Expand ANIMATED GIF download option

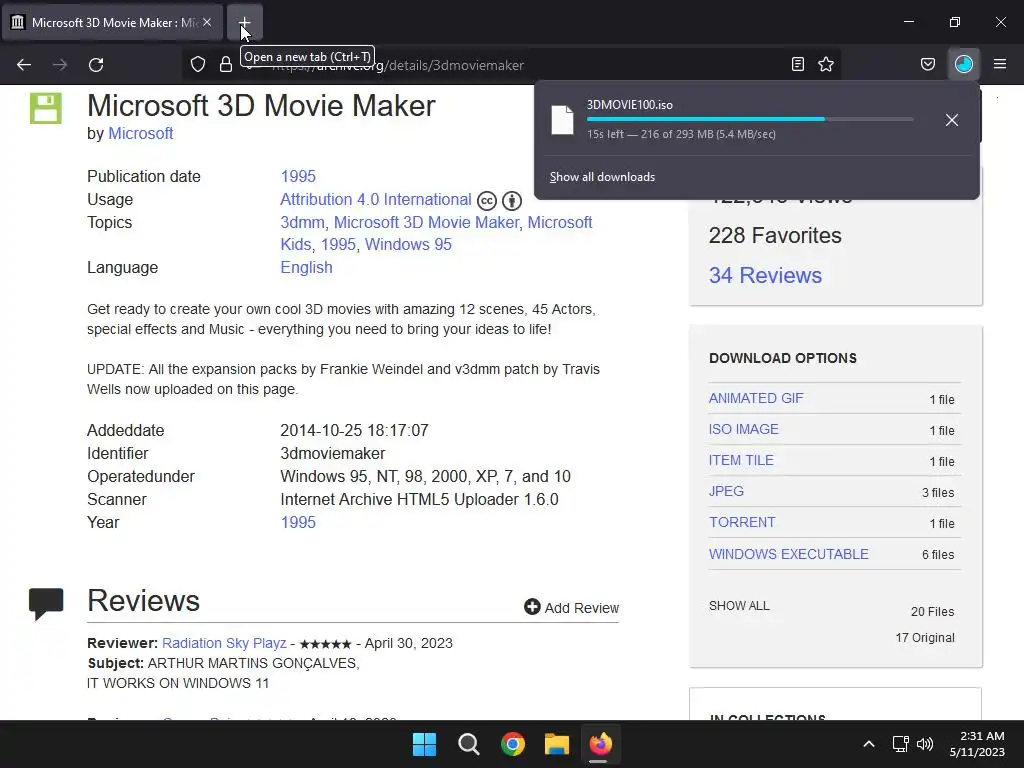[x=756, y=398]
